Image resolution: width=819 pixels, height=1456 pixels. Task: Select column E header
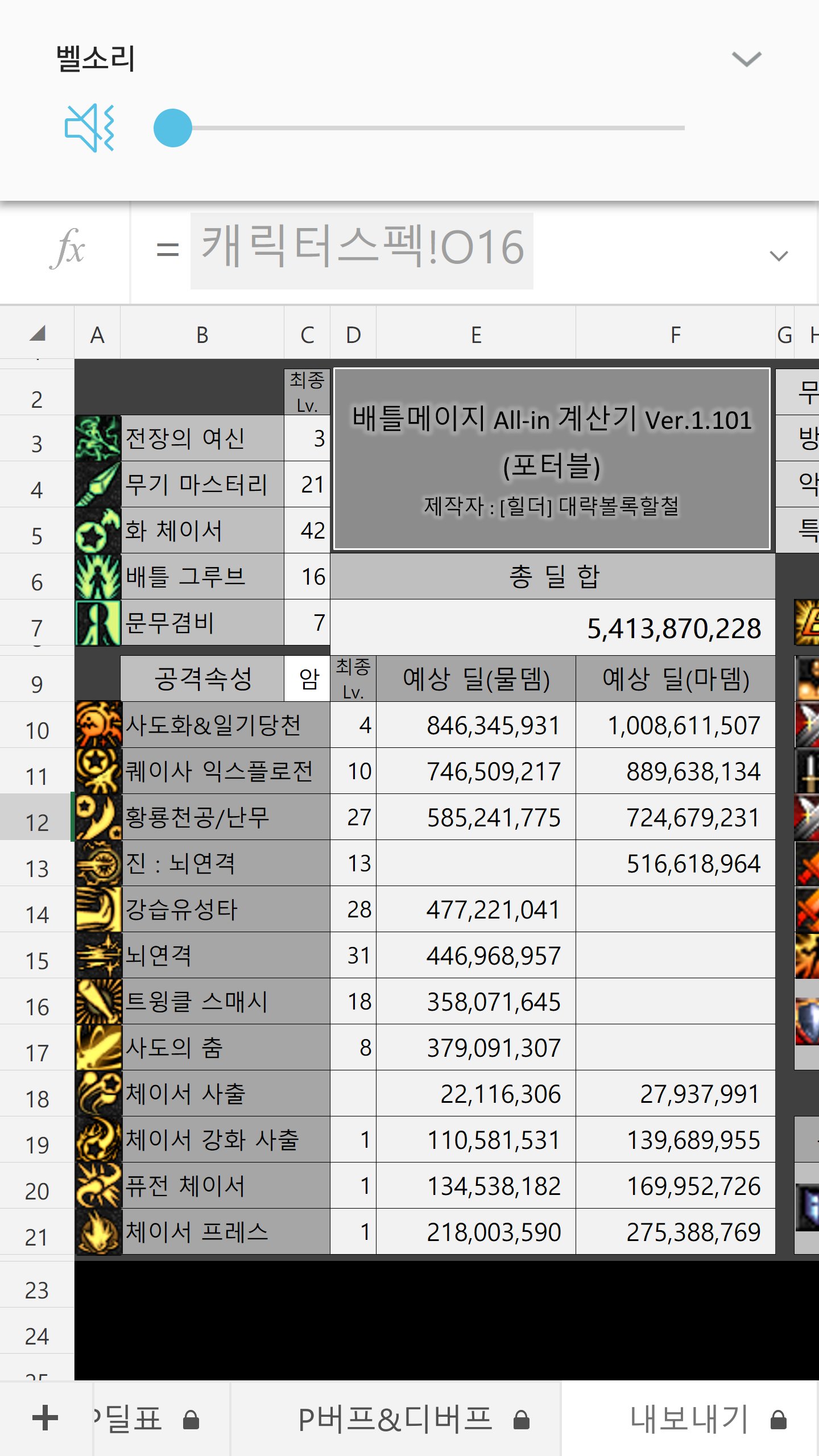point(476,335)
